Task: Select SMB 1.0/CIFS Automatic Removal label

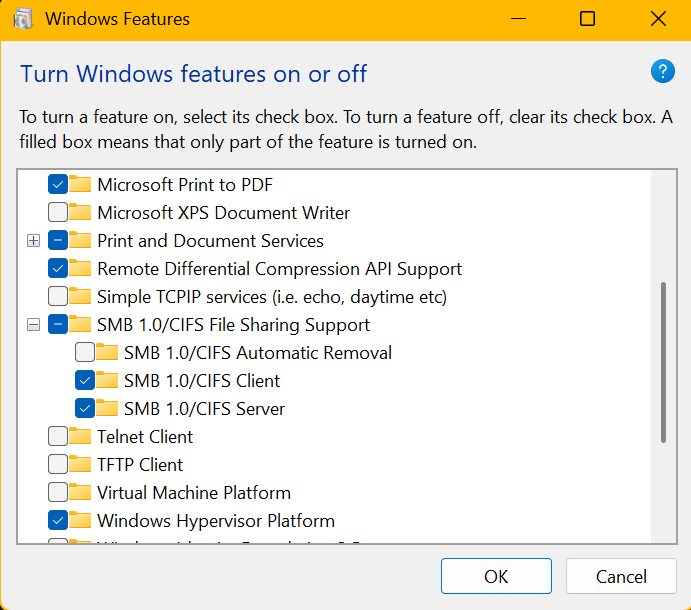Action: pos(258,353)
